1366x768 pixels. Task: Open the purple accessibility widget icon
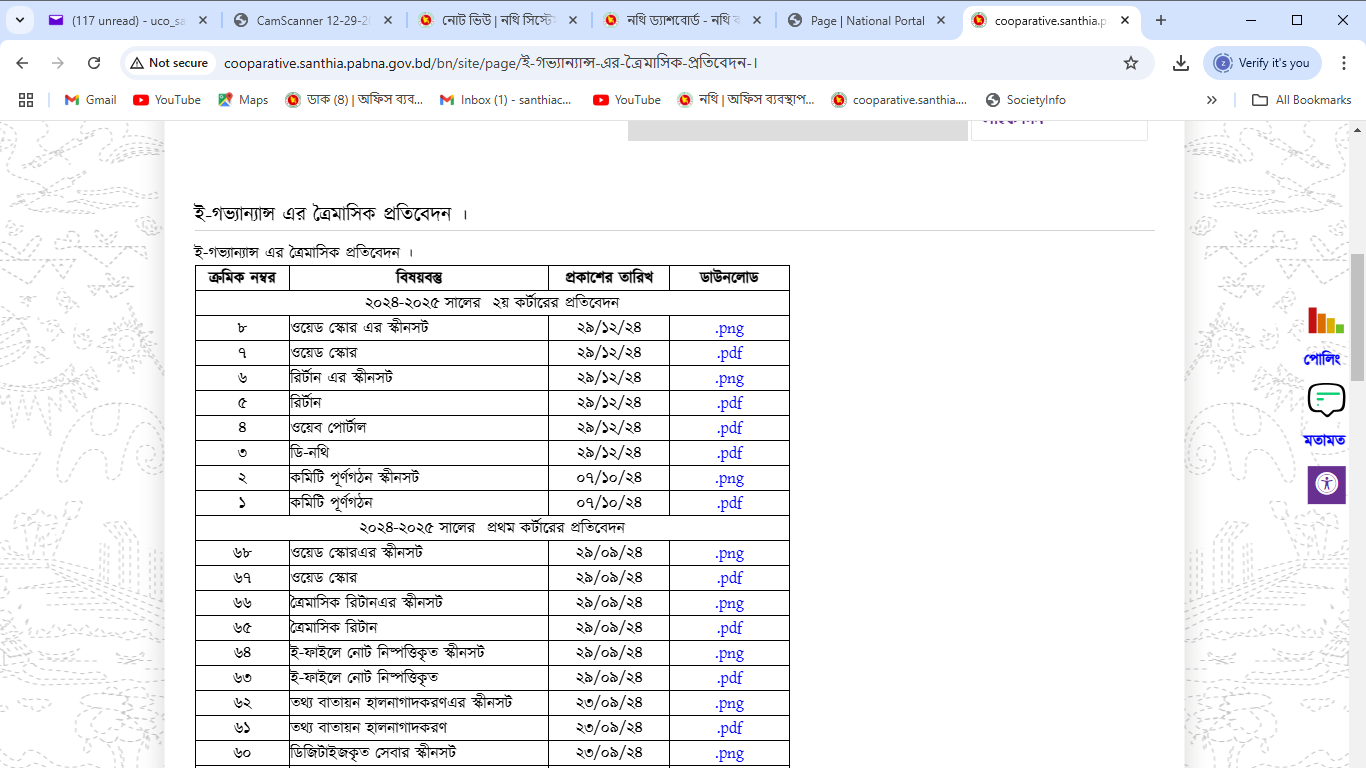(x=1326, y=485)
